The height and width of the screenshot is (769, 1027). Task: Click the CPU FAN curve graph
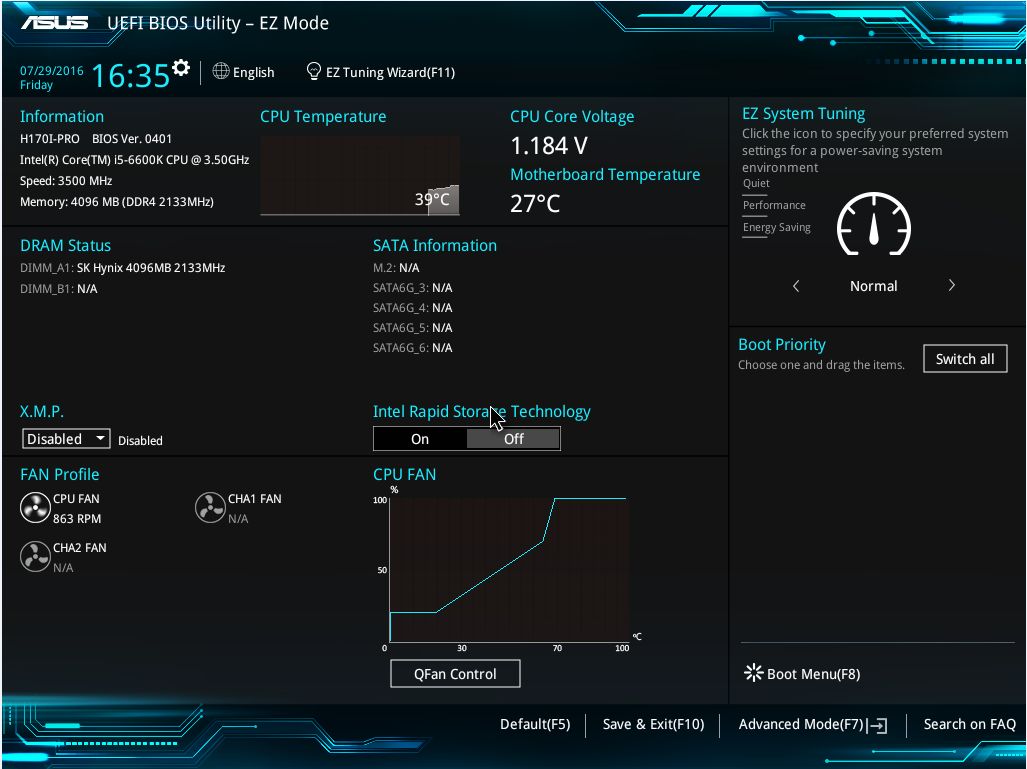click(508, 569)
